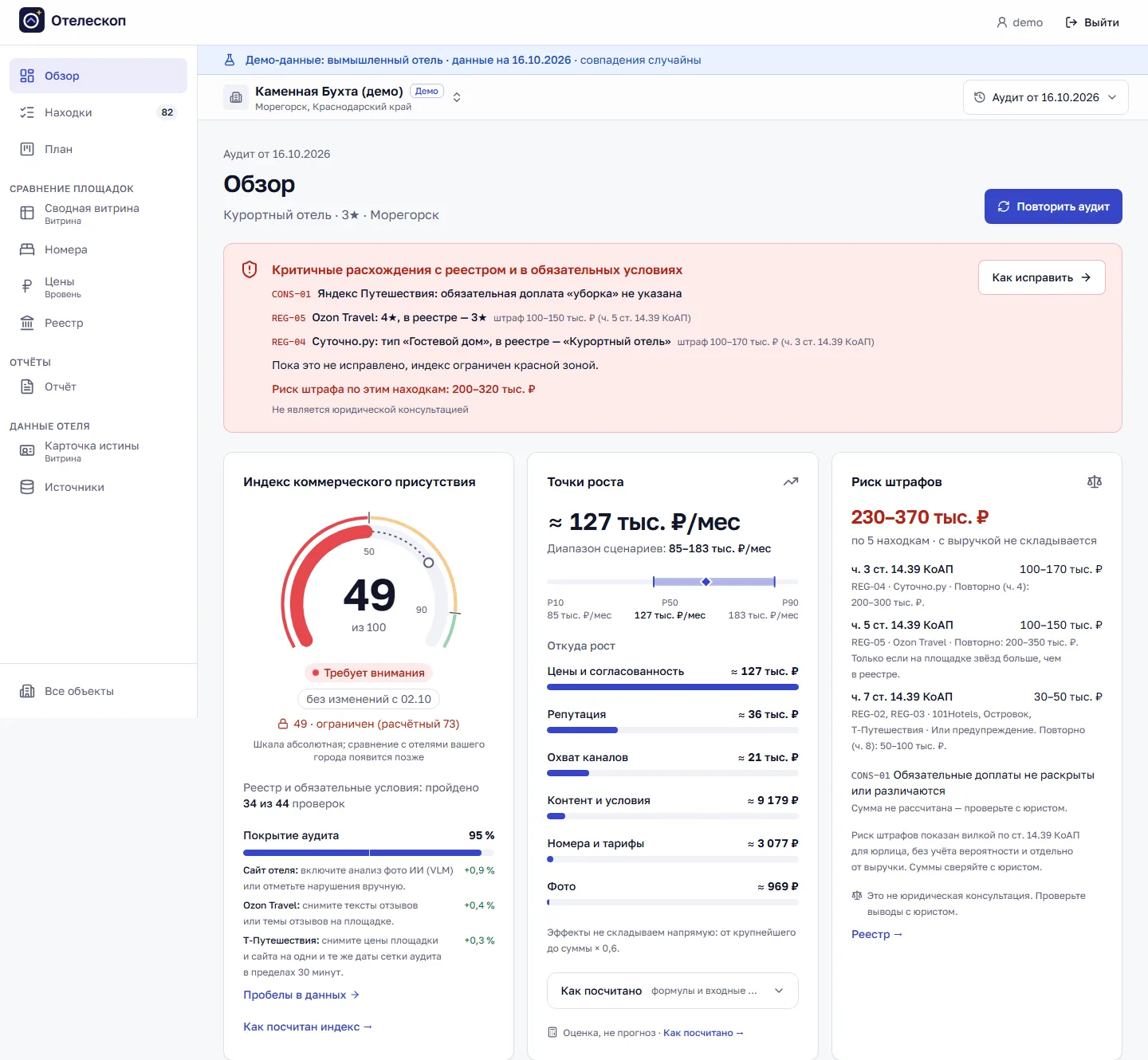Open the Как посчитан индекс link

(x=308, y=1027)
